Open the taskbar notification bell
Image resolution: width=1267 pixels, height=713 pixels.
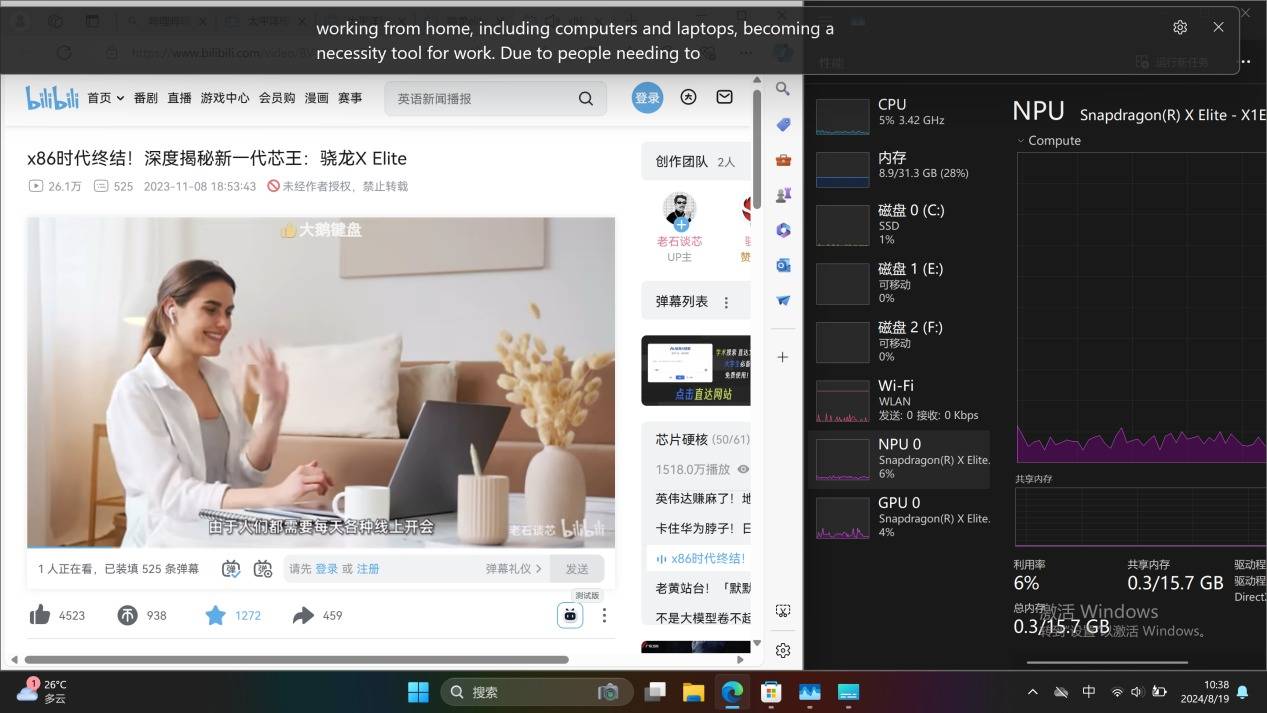(x=1243, y=692)
